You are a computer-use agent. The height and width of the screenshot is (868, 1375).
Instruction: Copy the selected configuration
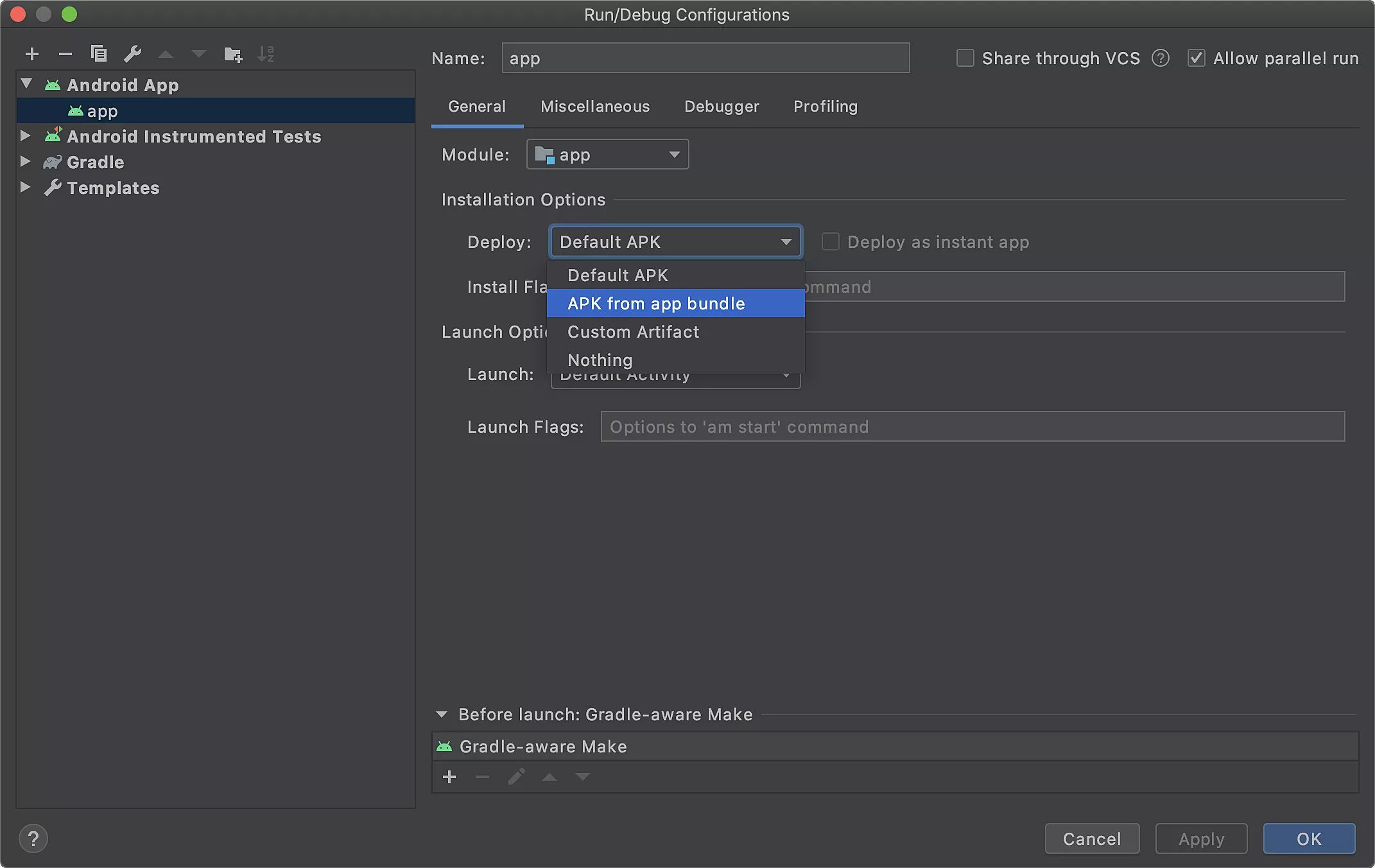pos(99,54)
